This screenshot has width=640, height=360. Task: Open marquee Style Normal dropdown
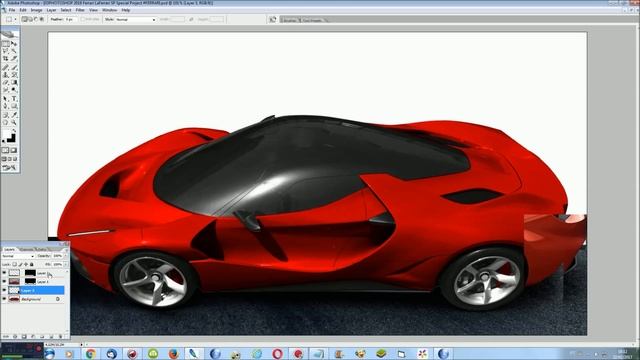(x=136, y=19)
